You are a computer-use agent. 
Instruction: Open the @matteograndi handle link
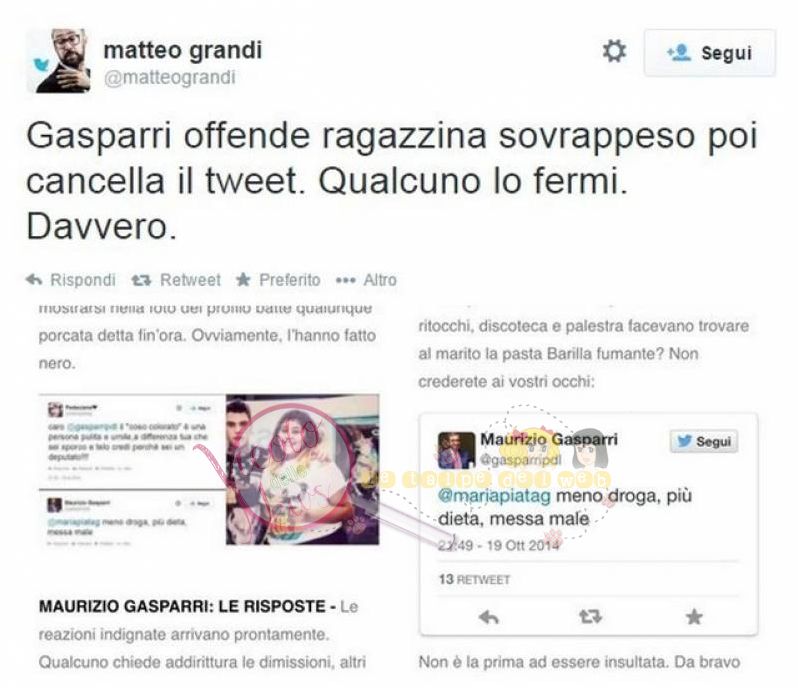(169, 77)
